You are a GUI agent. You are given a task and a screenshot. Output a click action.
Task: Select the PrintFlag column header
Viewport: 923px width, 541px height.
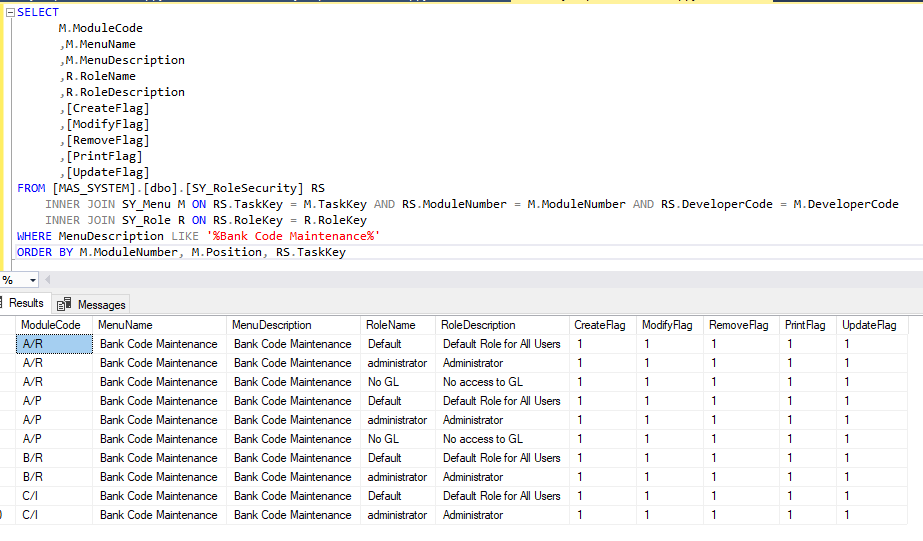[x=808, y=325]
